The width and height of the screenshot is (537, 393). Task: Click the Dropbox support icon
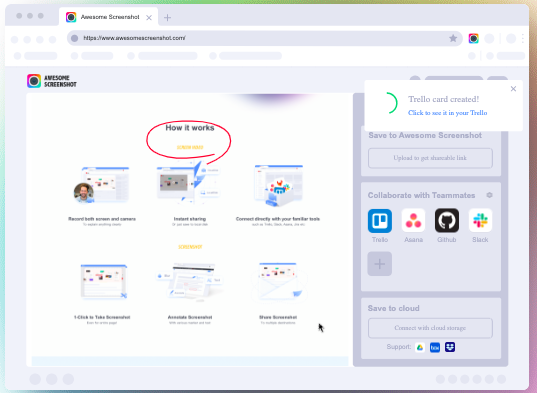point(450,347)
